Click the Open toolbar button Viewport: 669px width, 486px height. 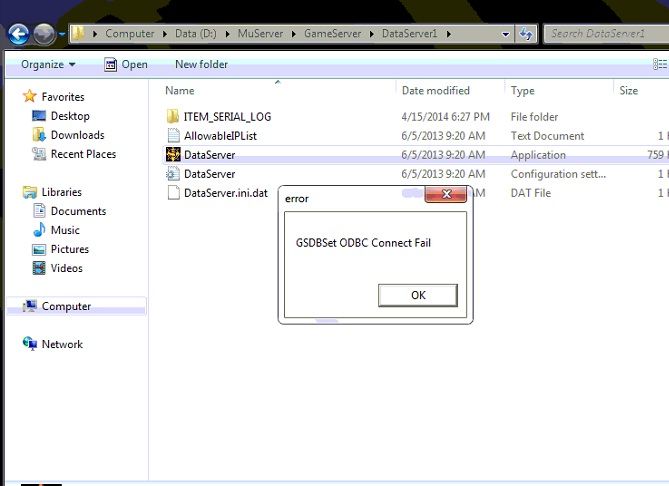[125, 65]
